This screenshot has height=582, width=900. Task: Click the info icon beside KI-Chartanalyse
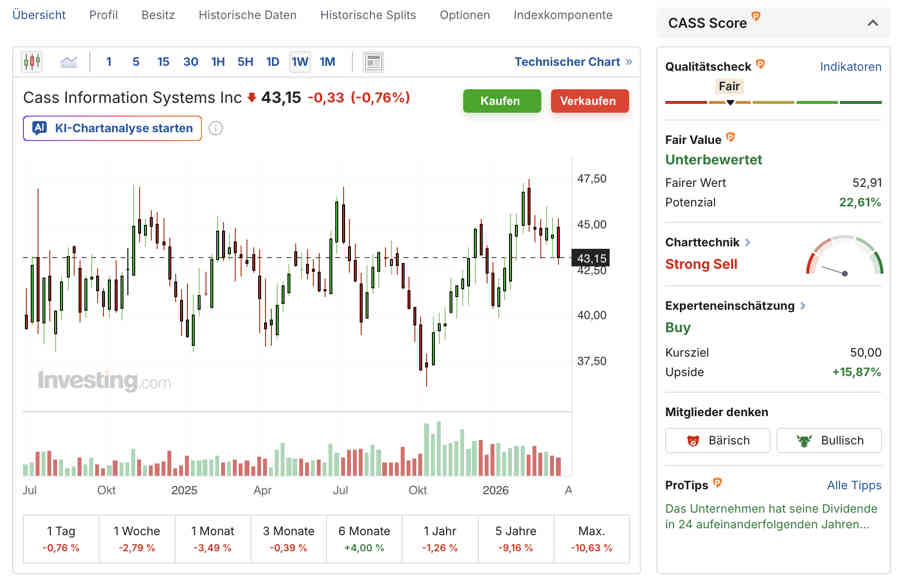[216, 128]
